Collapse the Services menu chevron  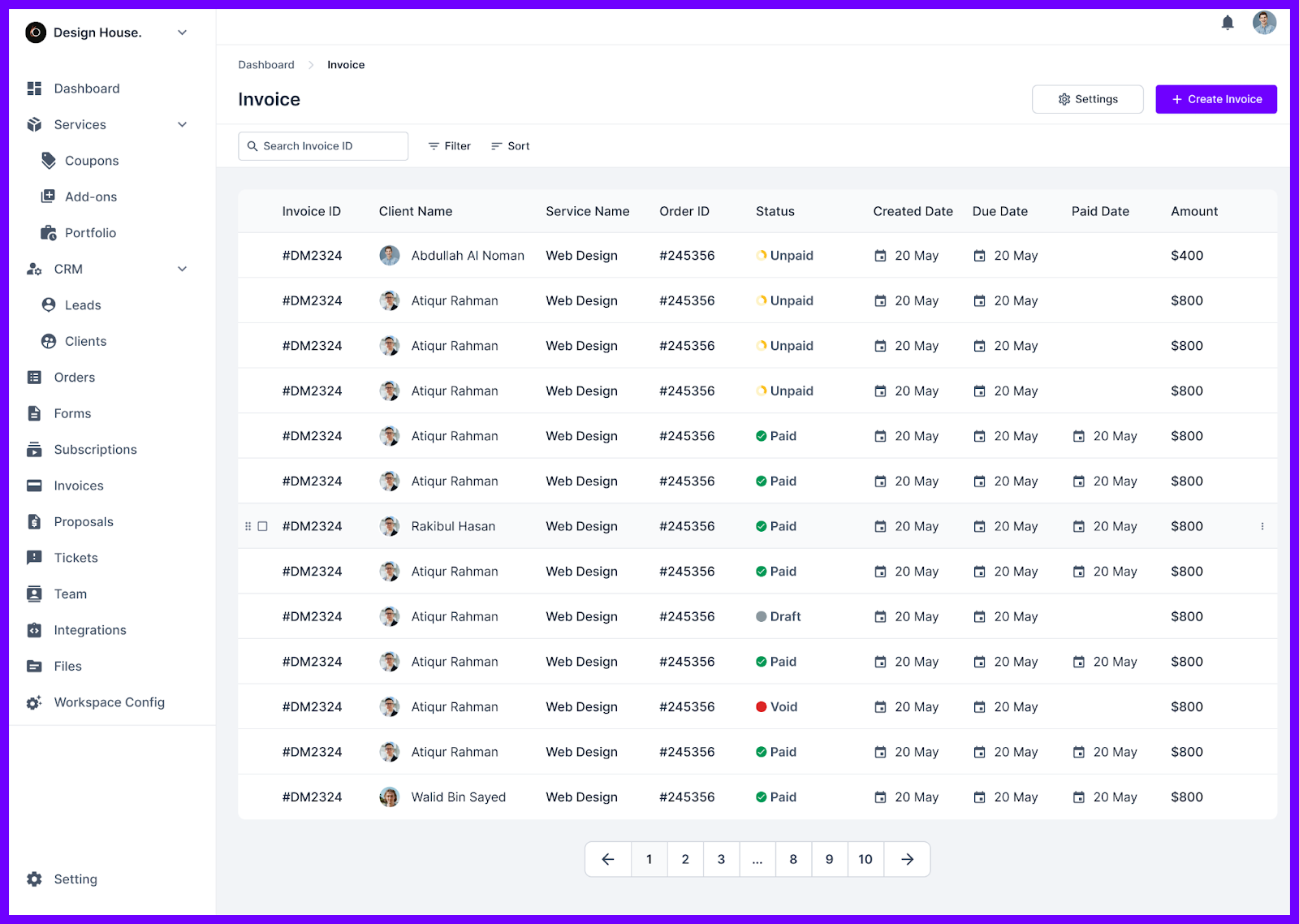click(182, 124)
